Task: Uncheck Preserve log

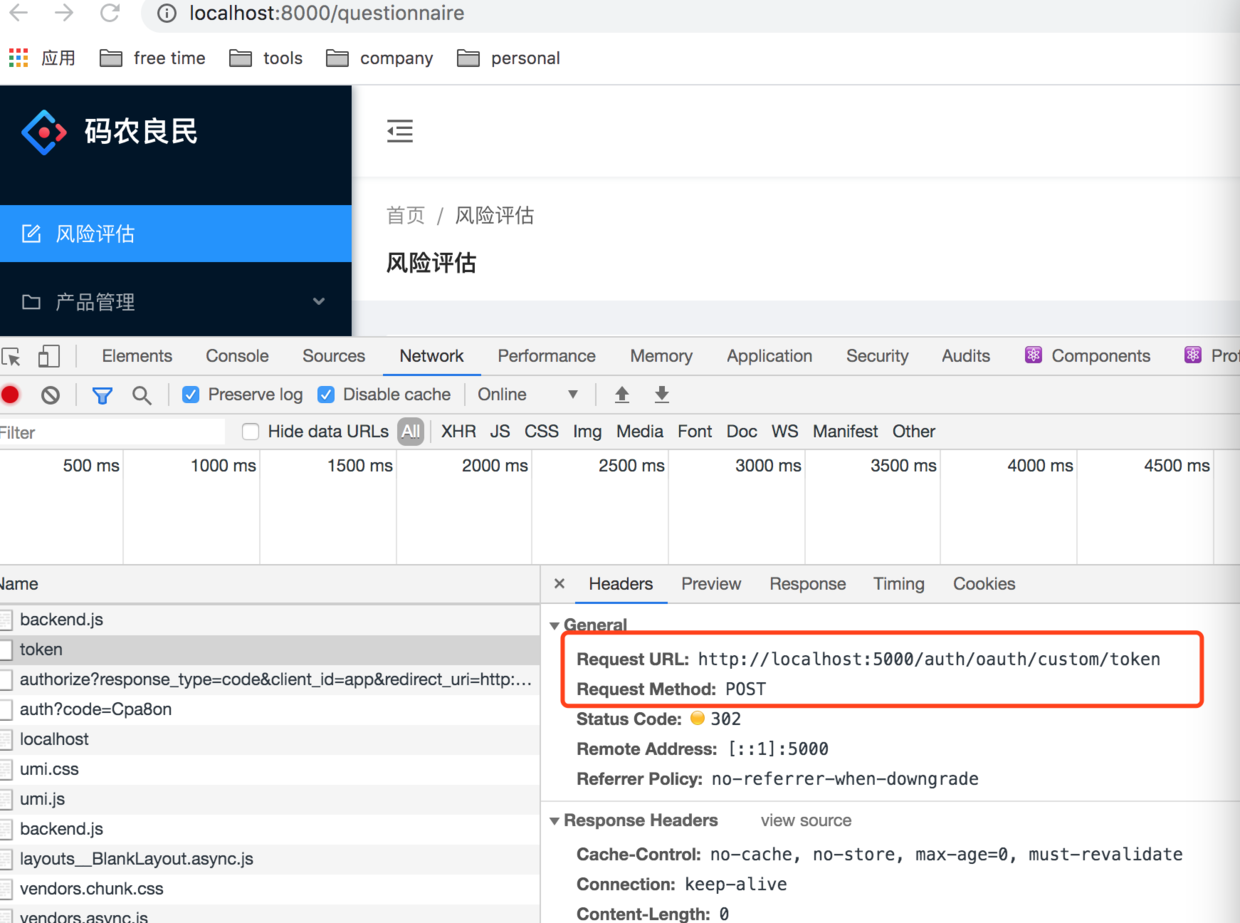Action: coord(190,395)
